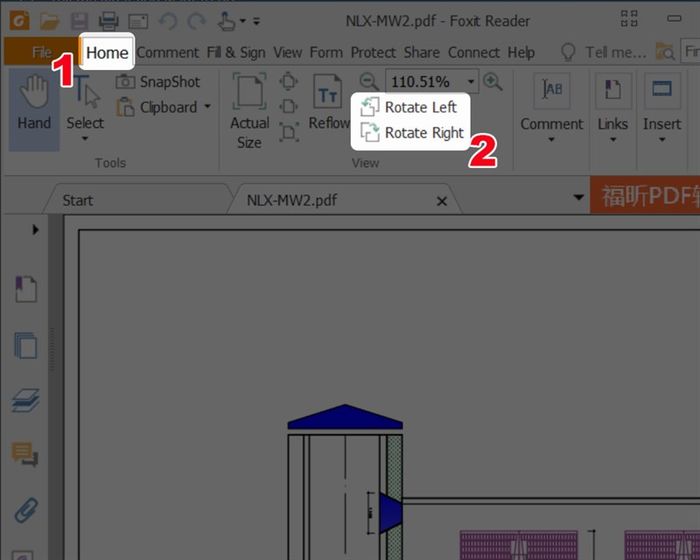Open the Attachments paperclip panel
This screenshot has height=560, width=700.
[25, 509]
